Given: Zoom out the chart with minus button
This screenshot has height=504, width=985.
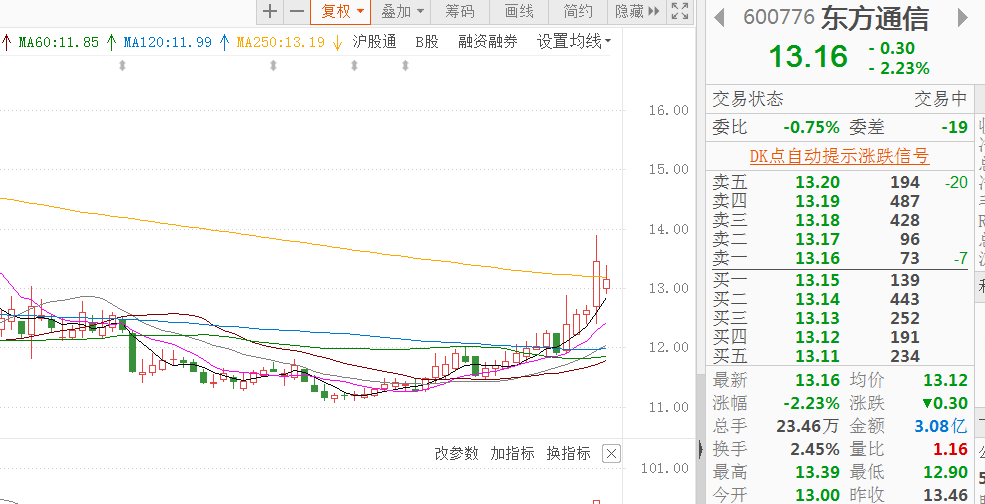Looking at the screenshot, I should 297,11.
